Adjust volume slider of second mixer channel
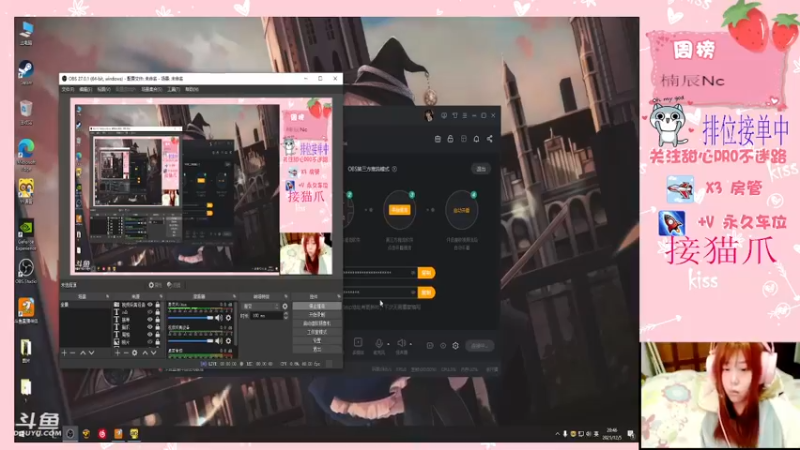This screenshot has width=800, height=450. [191, 341]
